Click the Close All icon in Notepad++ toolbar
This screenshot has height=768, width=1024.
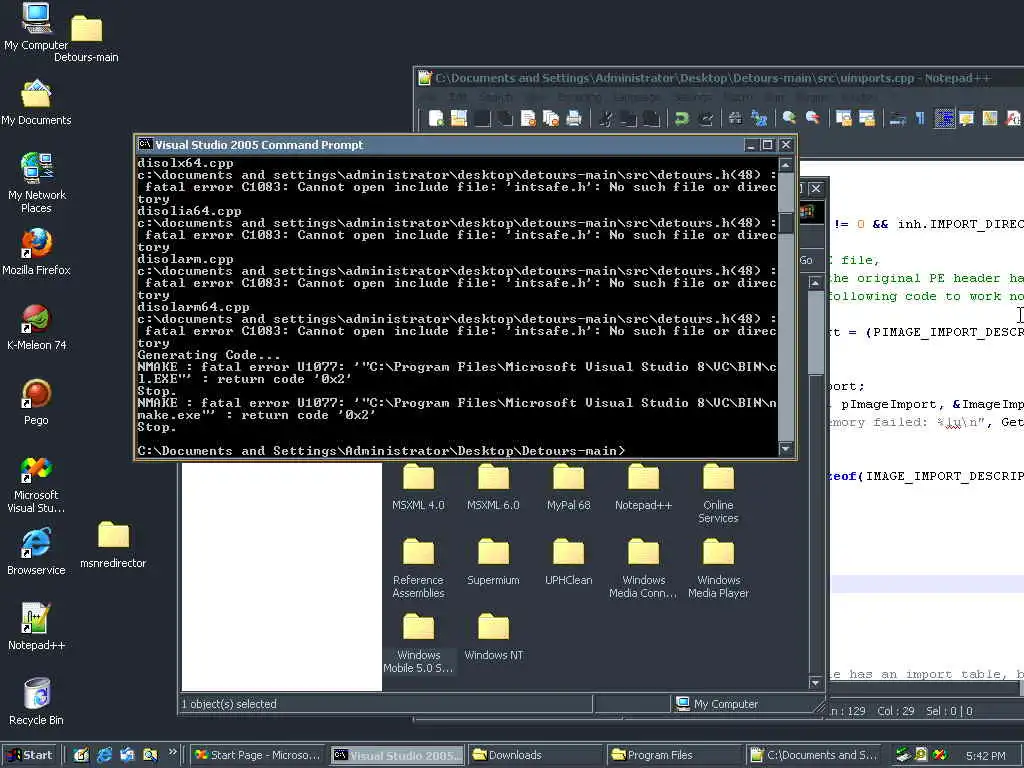point(551,118)
